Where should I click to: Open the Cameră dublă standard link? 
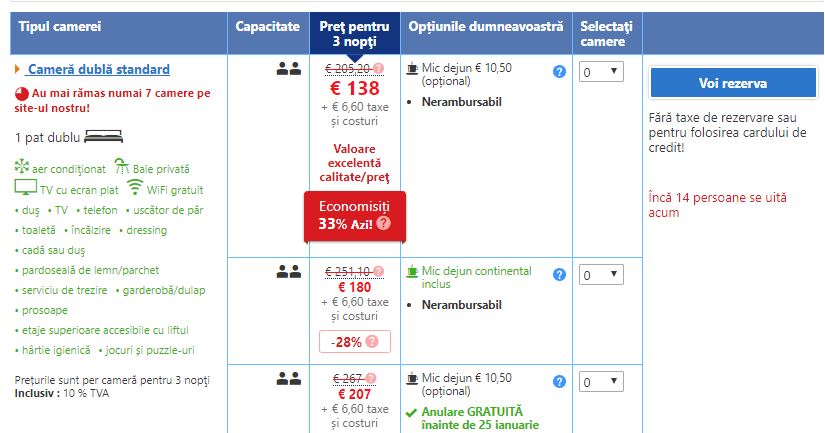pos(98,69)
